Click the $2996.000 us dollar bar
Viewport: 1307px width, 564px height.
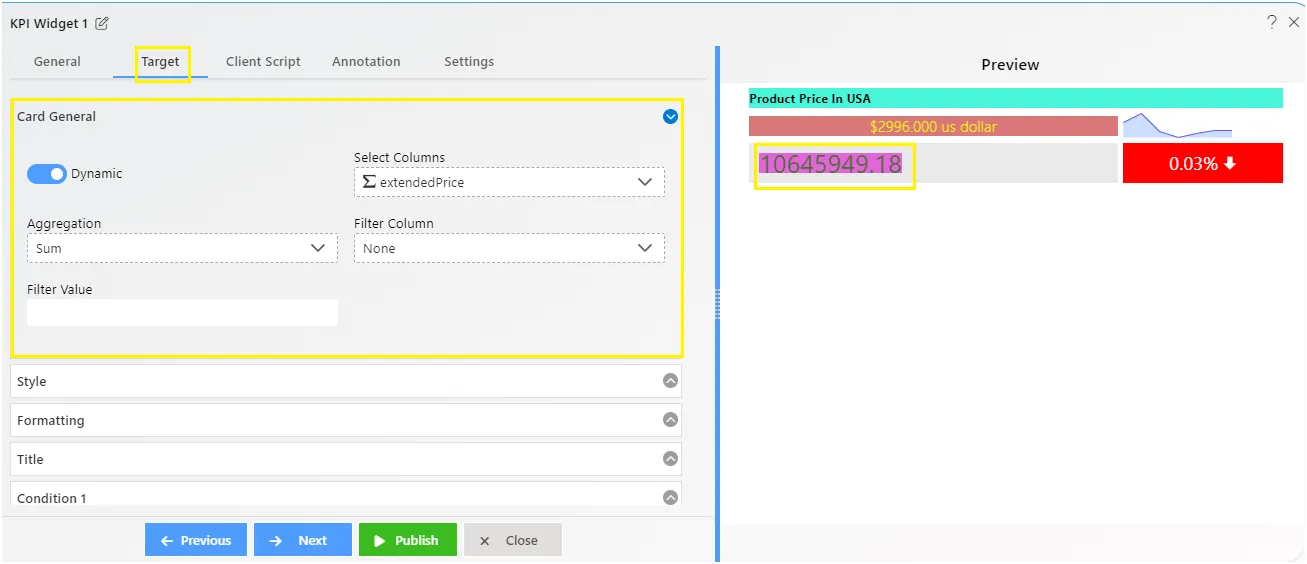pos(933,126)
